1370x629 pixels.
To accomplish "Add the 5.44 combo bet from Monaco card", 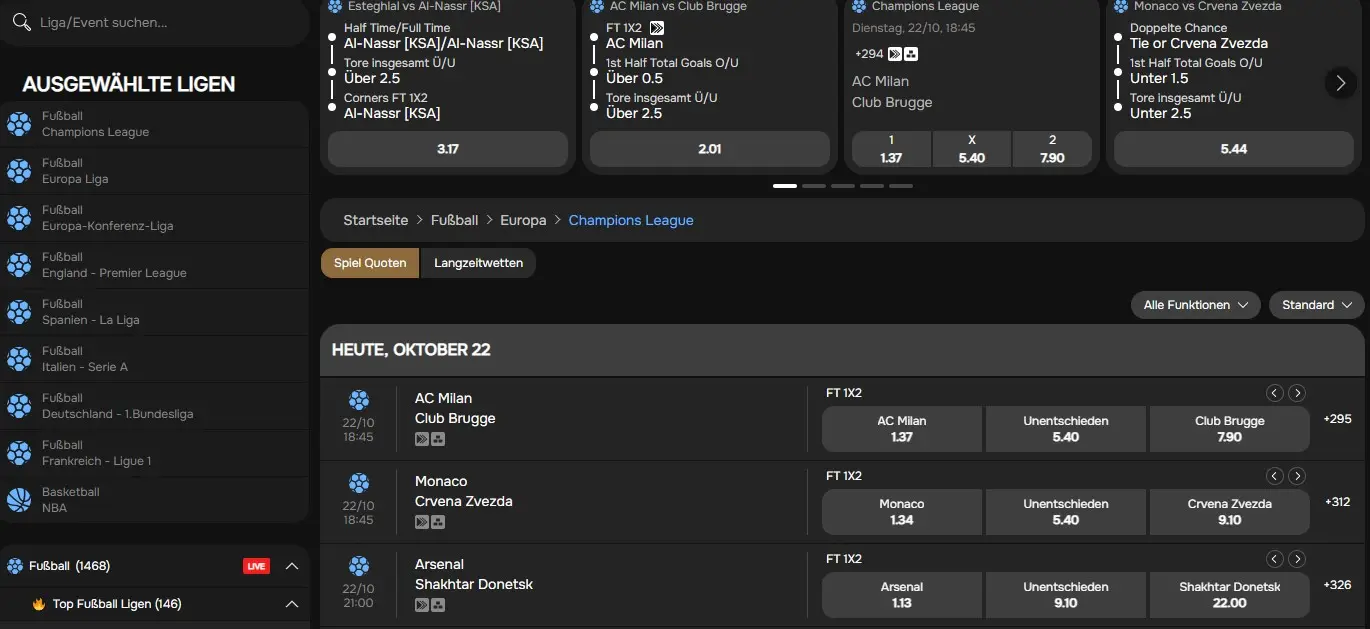I will pos(1234,149).
